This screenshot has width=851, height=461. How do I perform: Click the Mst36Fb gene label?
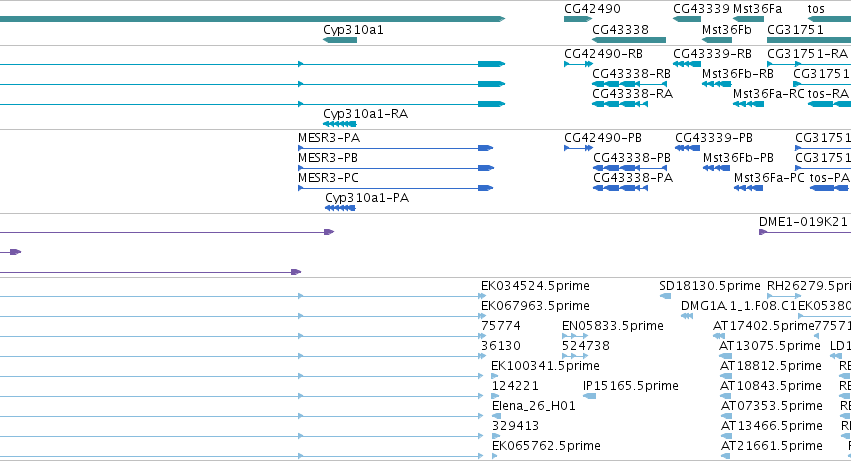pos(726,30)
